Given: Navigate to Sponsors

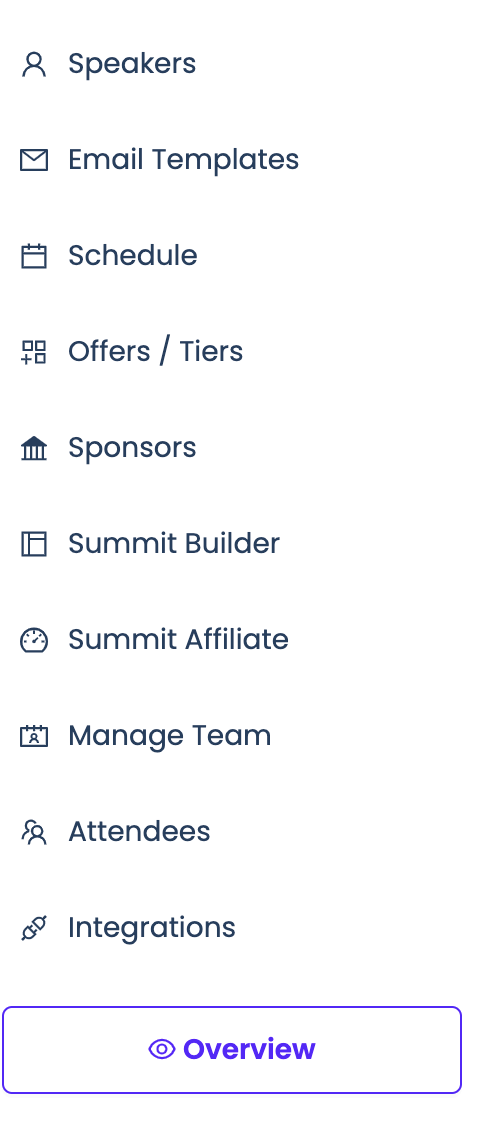Looking at the screenshot, I should 132,448.
